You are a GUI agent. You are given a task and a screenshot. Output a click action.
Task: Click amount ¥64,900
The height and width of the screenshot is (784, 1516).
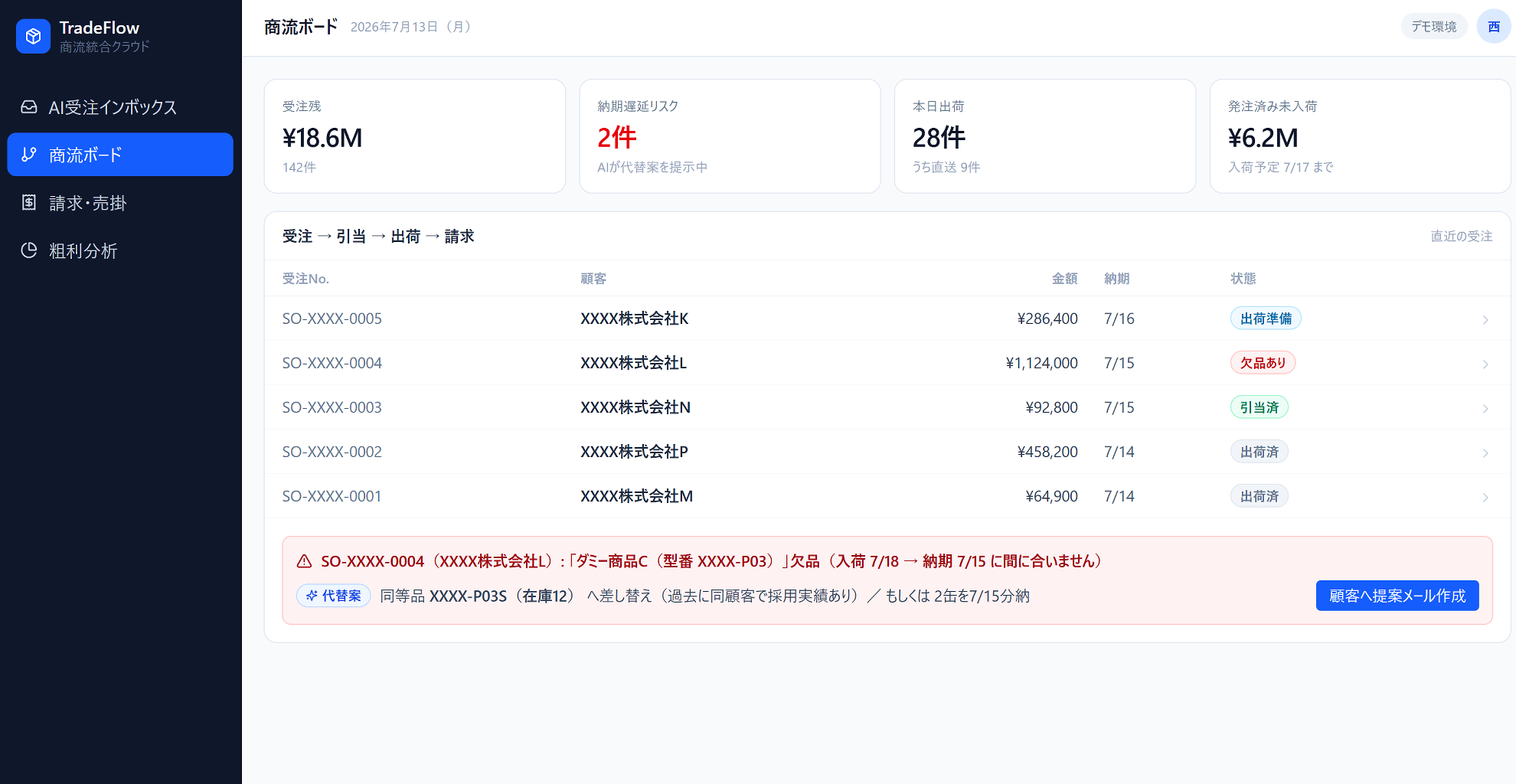click(1051, 496)
